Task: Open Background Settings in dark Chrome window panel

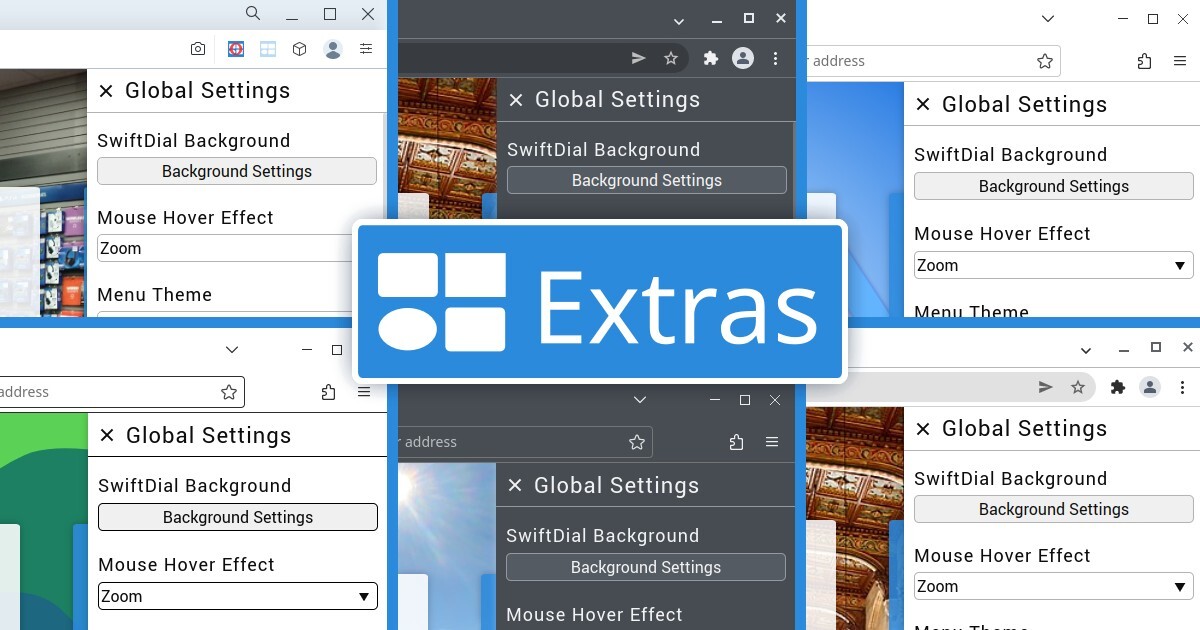Action: 647,180
